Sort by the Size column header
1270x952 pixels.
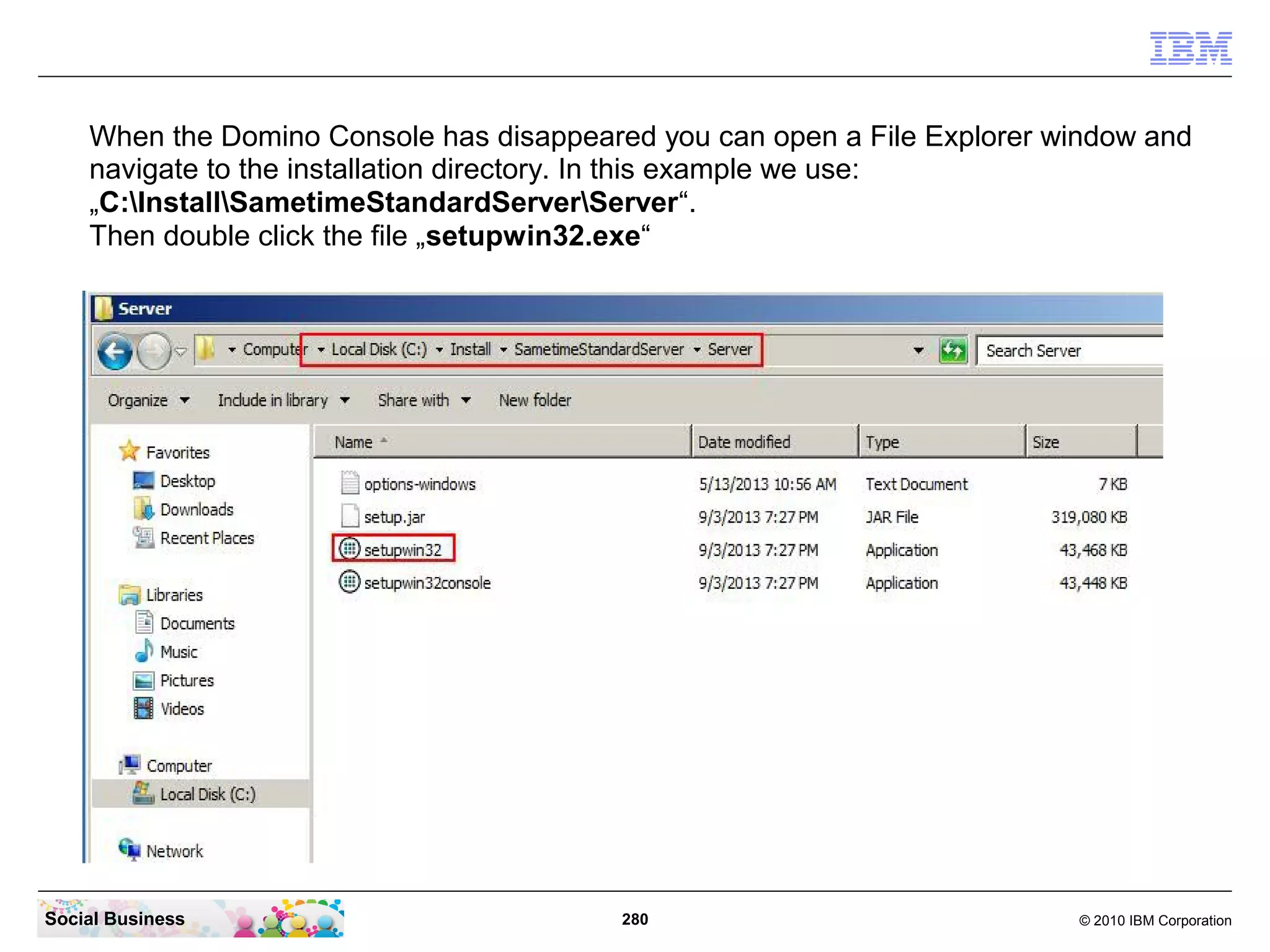(1081, 442)
